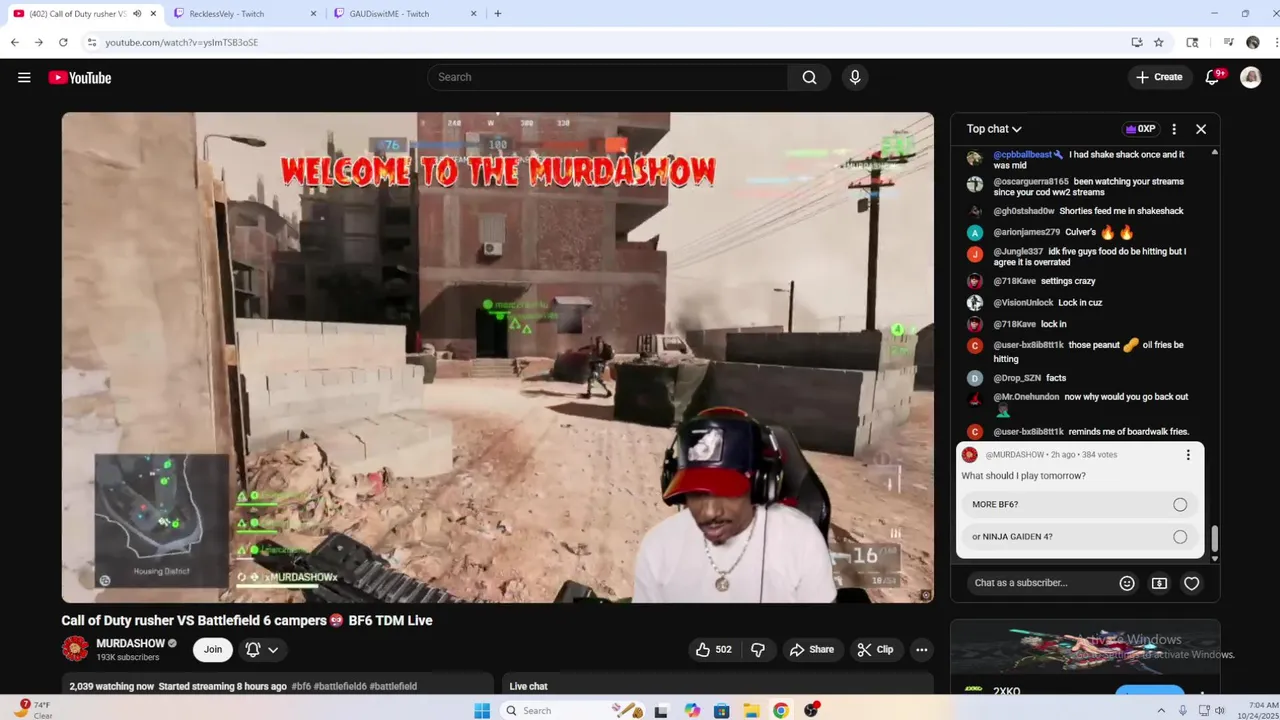Reload the page in Chrome

[63, 42]
